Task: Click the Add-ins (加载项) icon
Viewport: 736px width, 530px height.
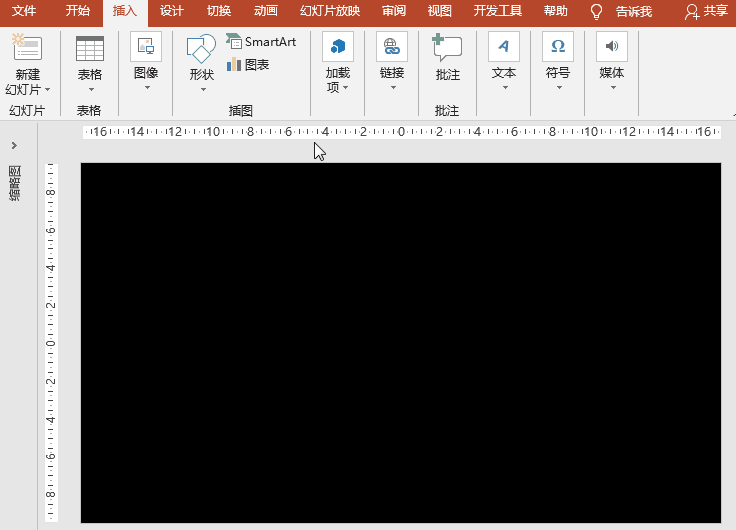Action: [338, 46]
